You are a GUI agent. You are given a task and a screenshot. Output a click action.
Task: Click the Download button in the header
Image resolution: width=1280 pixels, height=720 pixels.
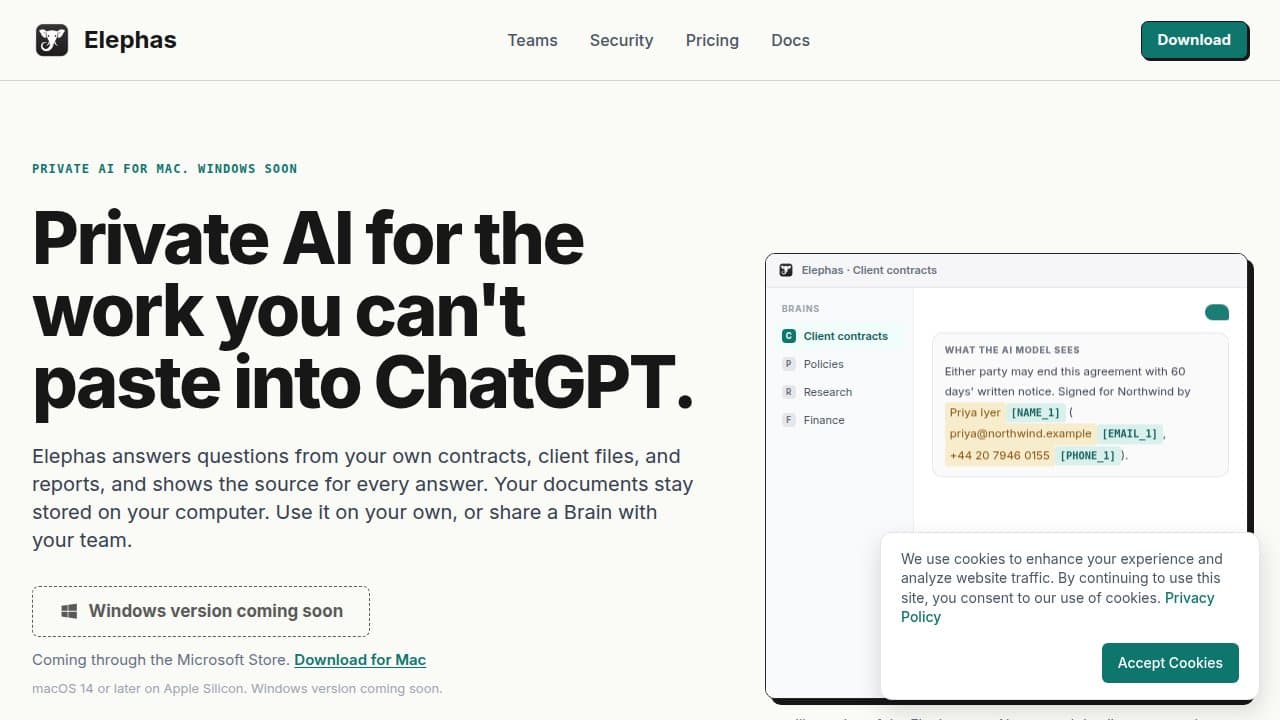pos(1194,40)
